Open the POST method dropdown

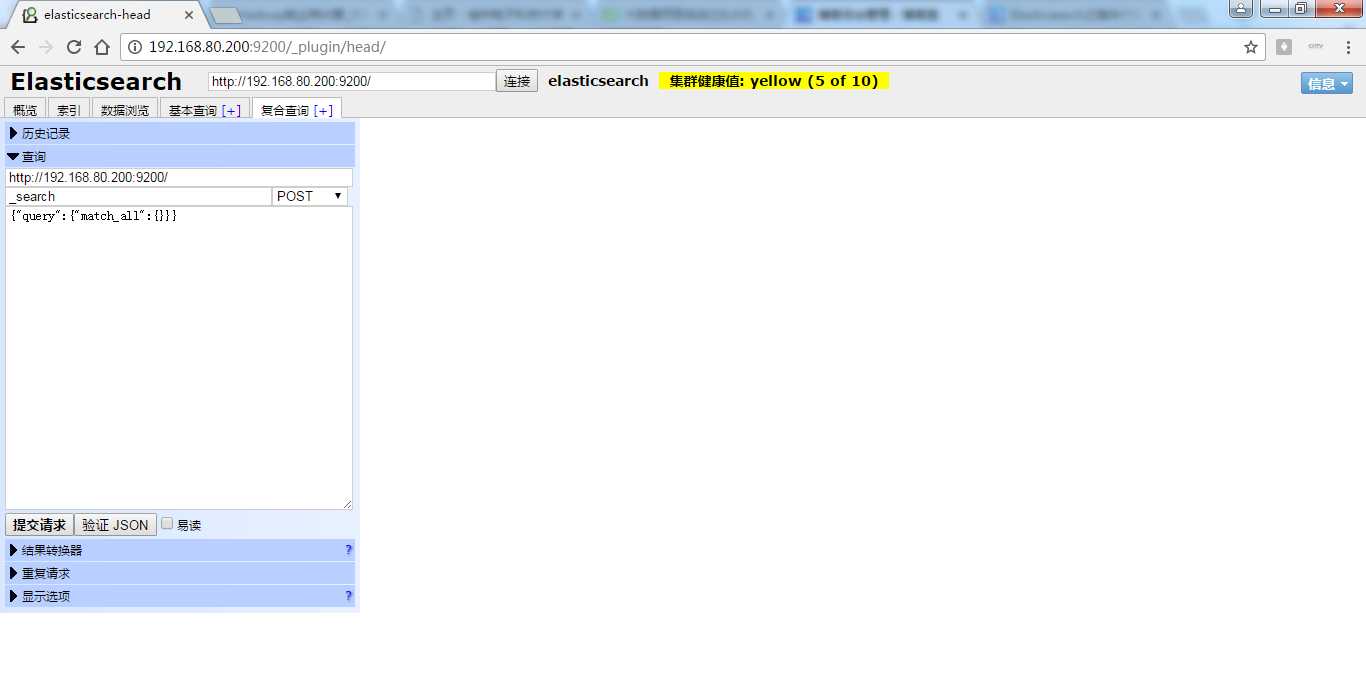[x=310, y=196]
